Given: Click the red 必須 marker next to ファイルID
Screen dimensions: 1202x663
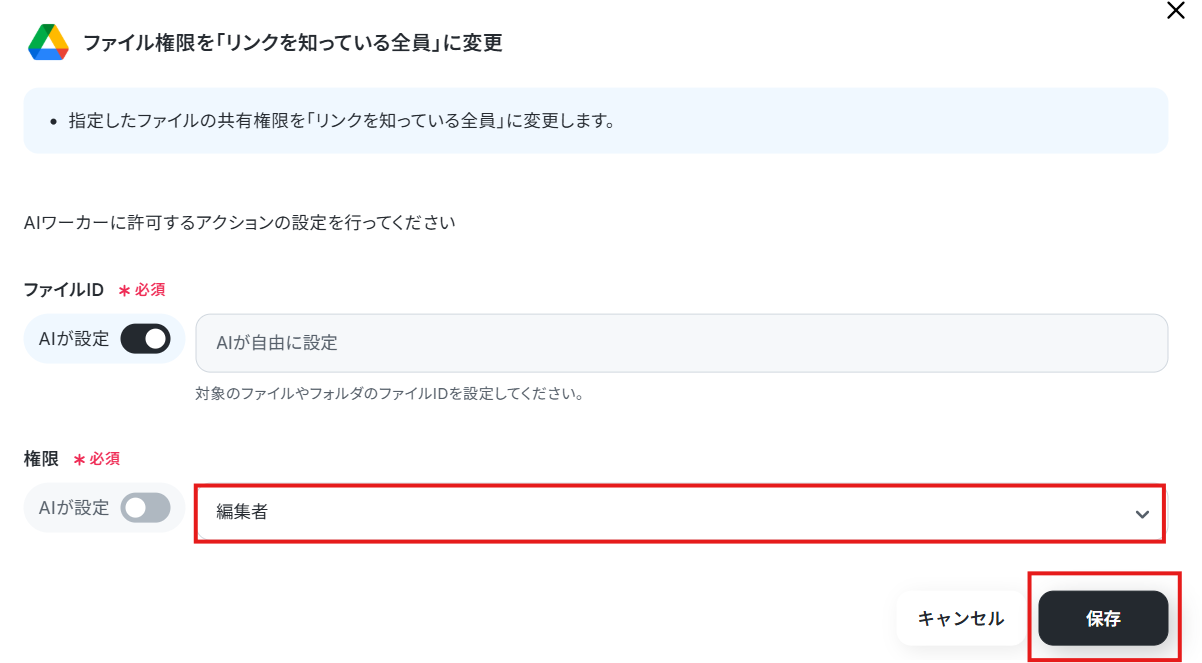Looking at the screenshot, I should (142, 289).
